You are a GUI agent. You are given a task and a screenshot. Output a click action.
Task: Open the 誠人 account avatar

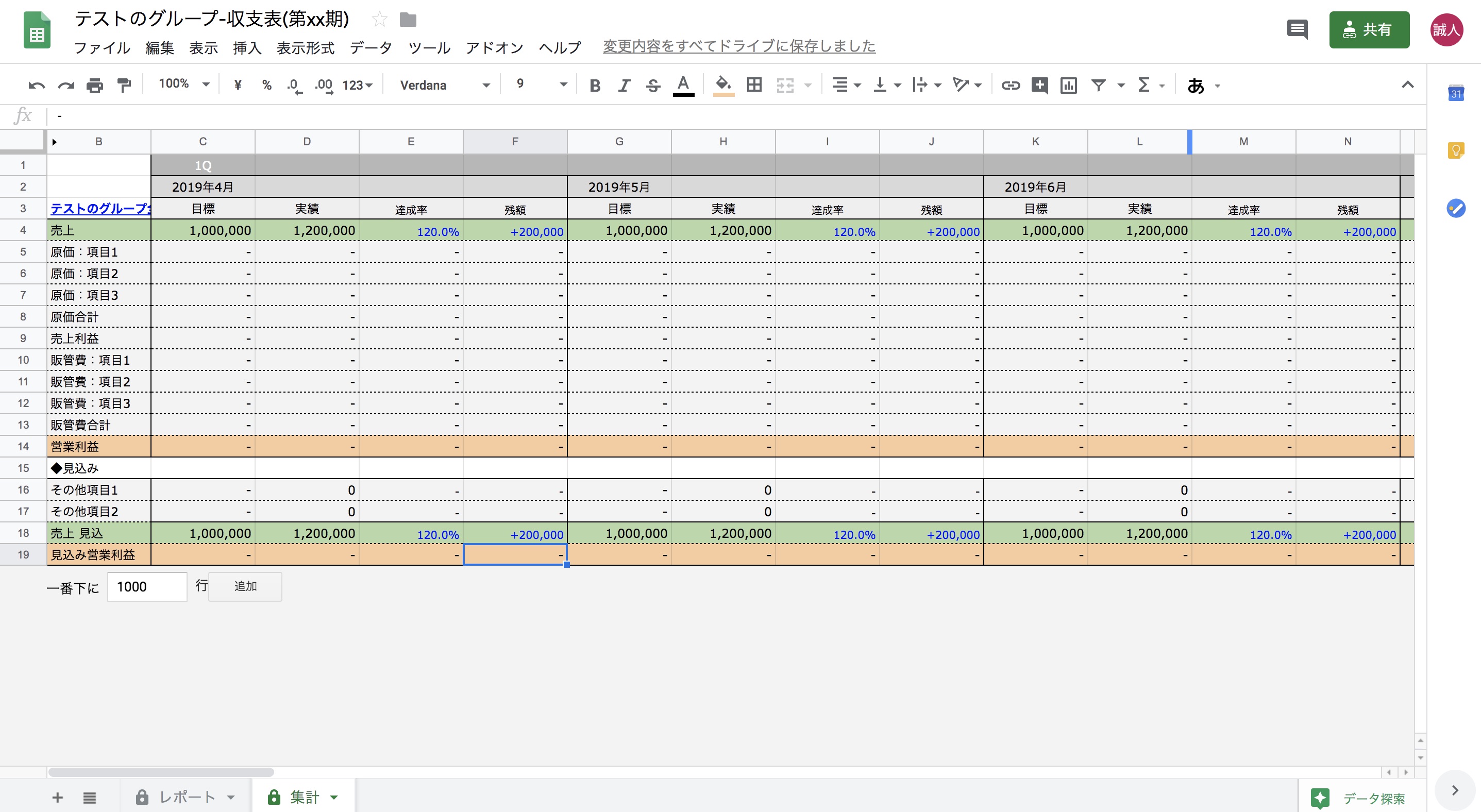click(x=1446, y=29)
